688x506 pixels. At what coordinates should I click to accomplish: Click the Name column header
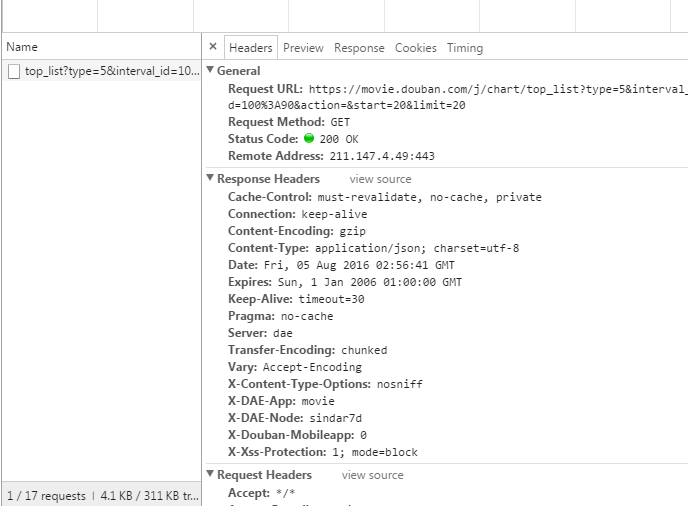tap(22, 47)
